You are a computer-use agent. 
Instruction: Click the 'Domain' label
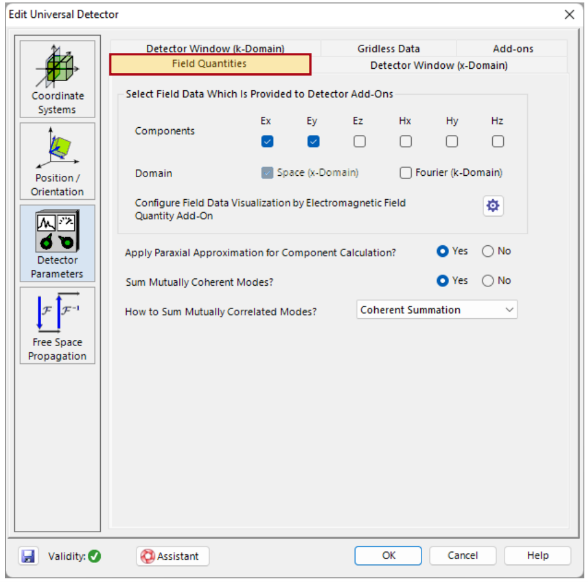[154, 173]
